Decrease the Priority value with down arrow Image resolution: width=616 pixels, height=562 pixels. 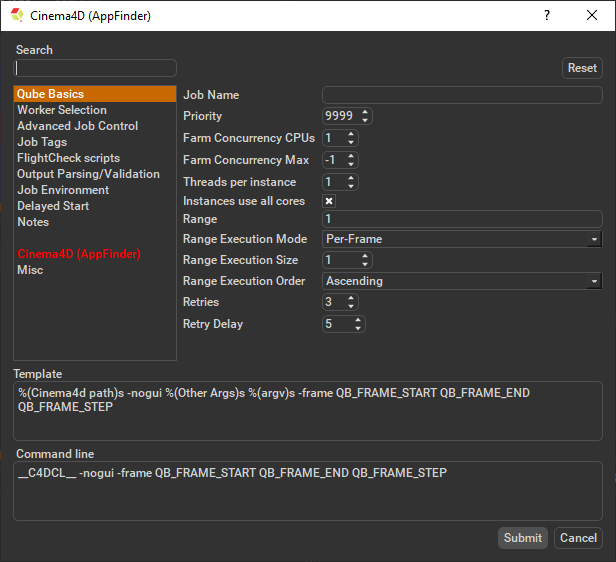(365, 120)
